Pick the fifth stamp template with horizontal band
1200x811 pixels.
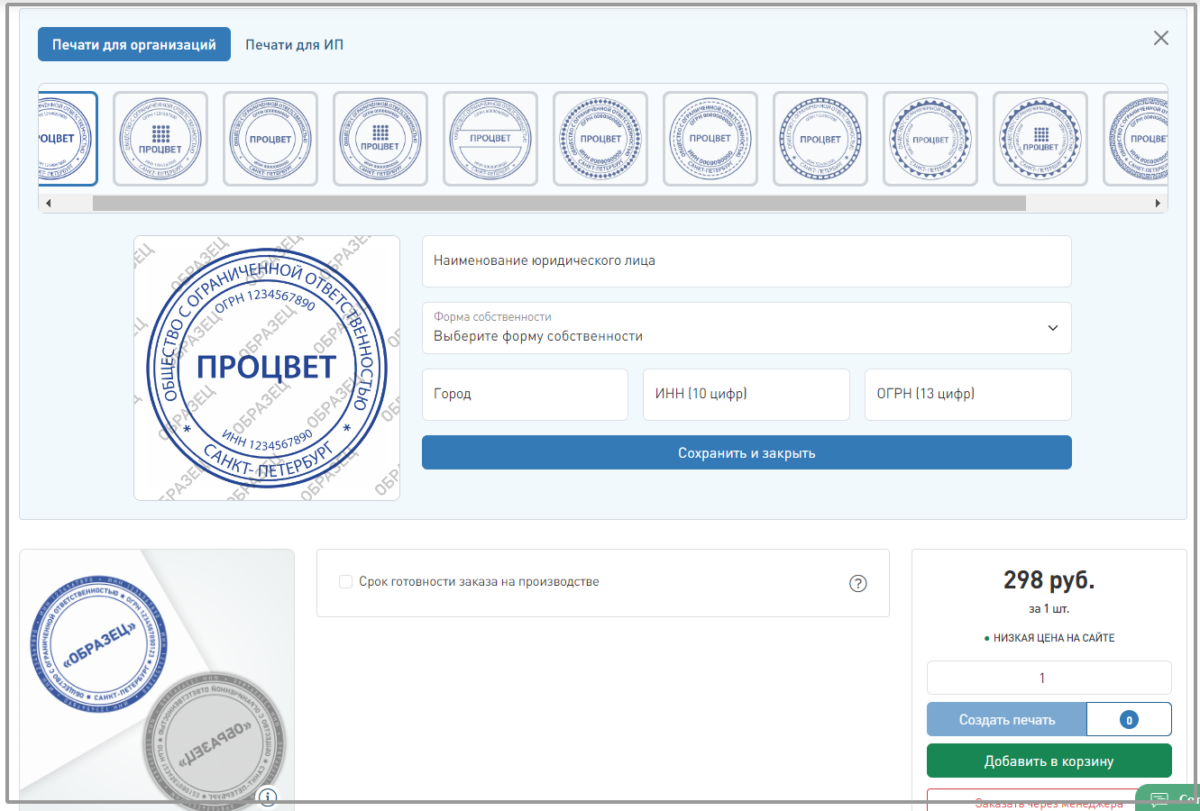click(490, 139)
